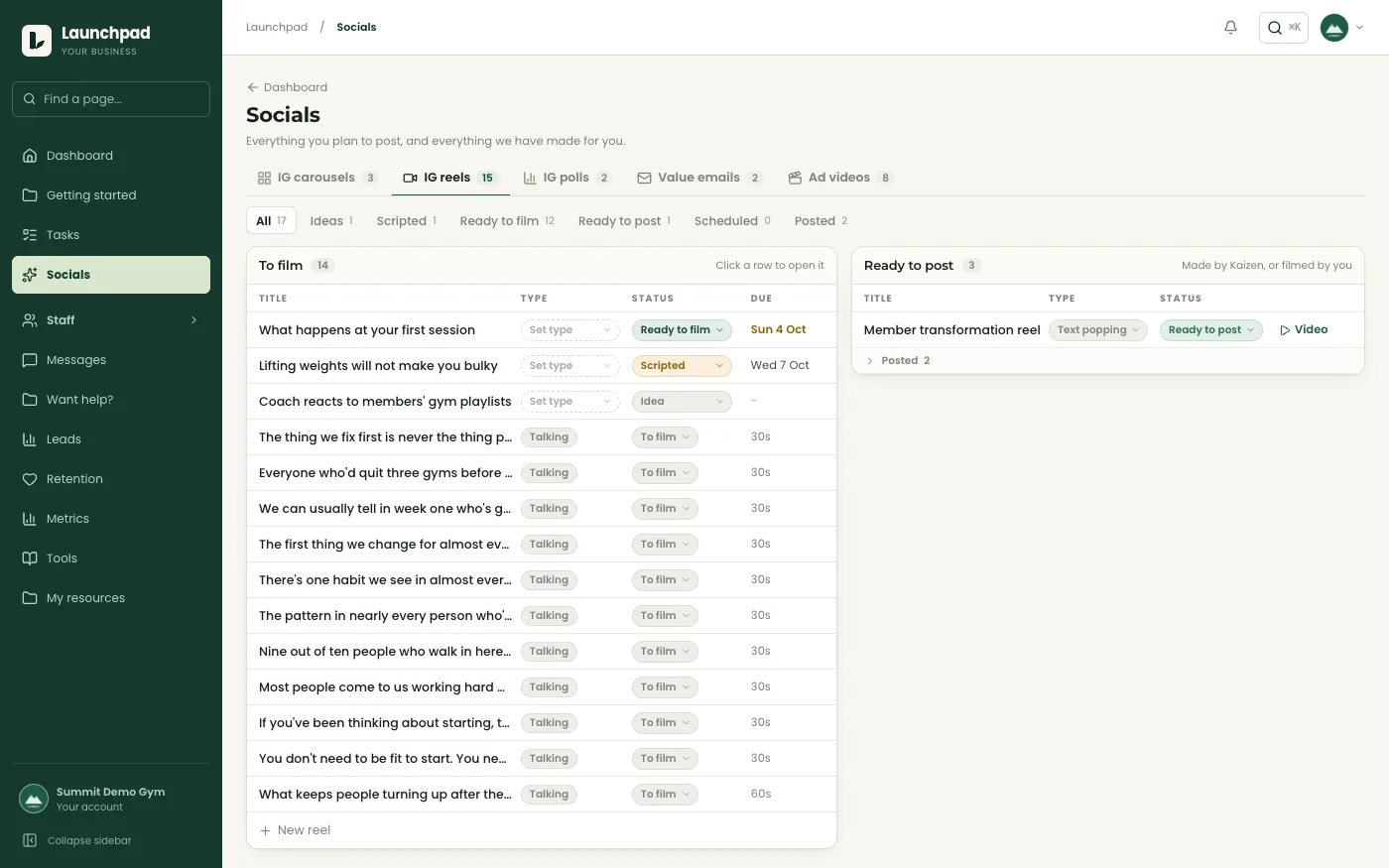1389x868 pixels.
Task: Click the Collapse sidebar icon
Action: pyautogui.click(x=30, y=840)
